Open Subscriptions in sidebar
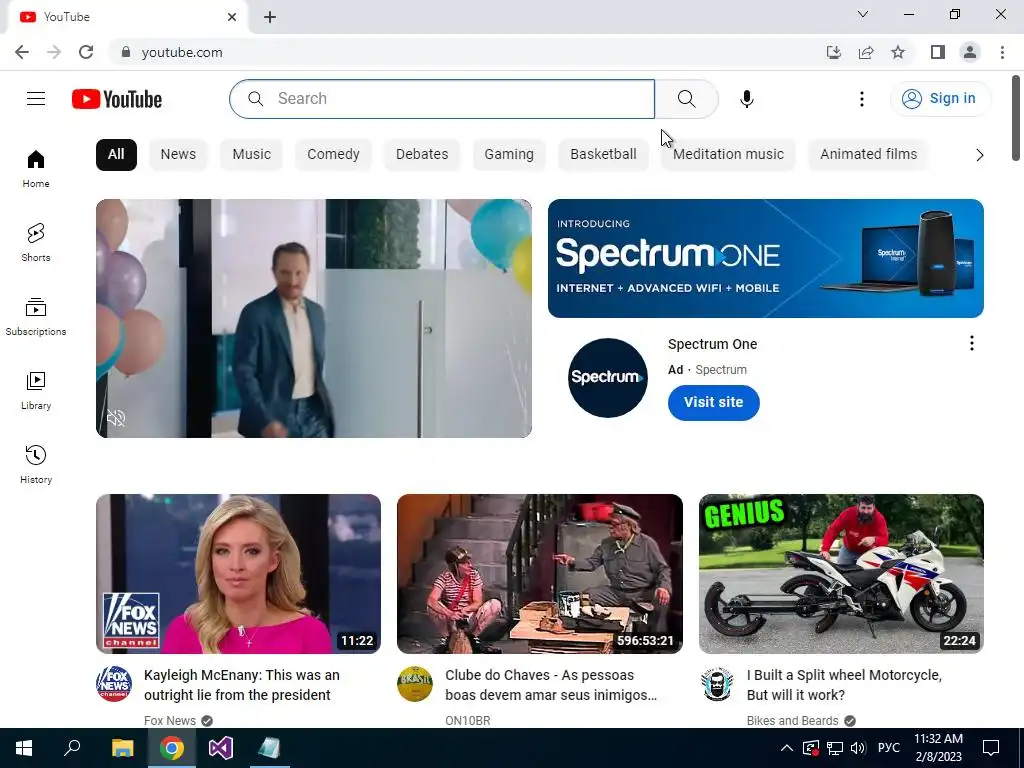Viewport: 1024px width, 768px height. 36,316
